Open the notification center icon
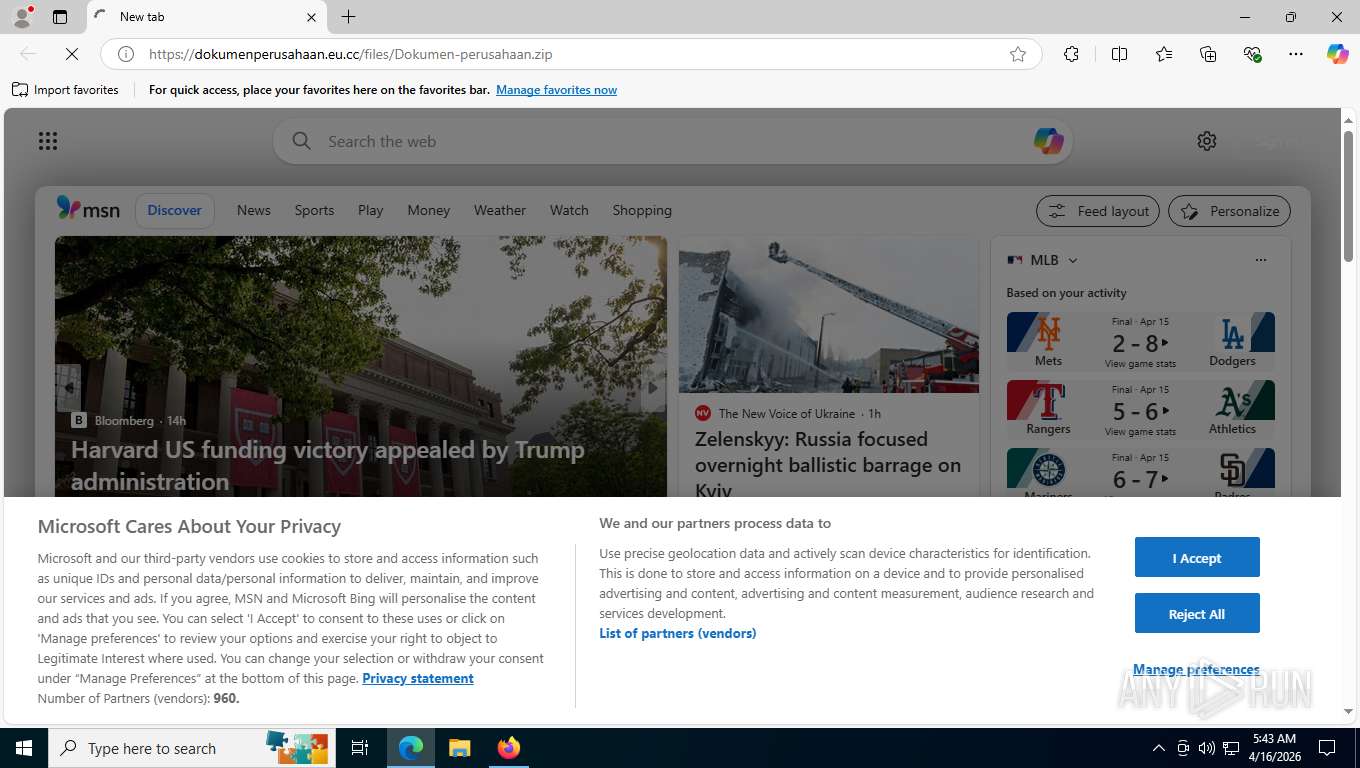The height and width of the screenshot is (768, 1360). click(x=1327, y=748)
